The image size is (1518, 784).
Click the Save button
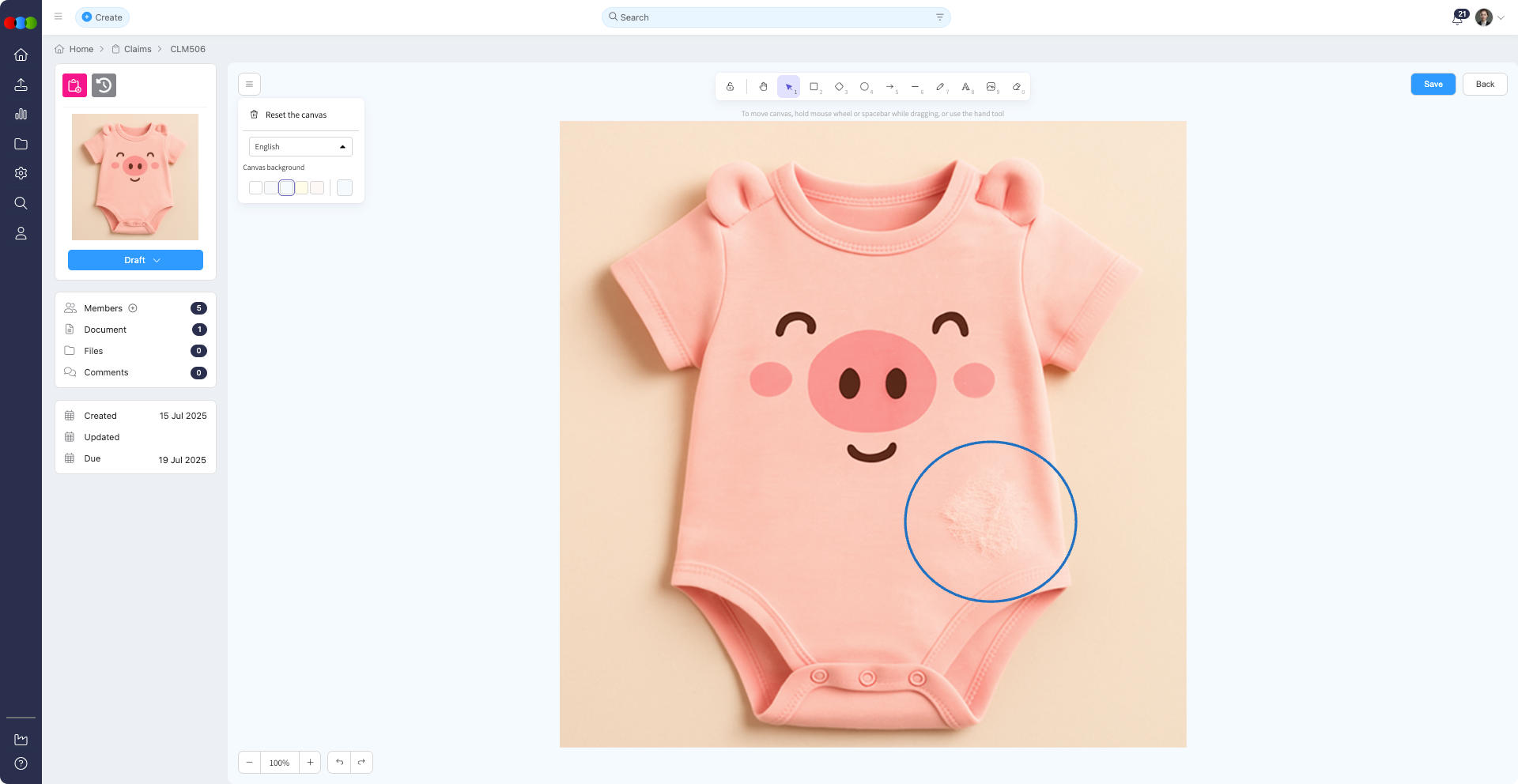pyautogui.click(x=1433, y=85)
